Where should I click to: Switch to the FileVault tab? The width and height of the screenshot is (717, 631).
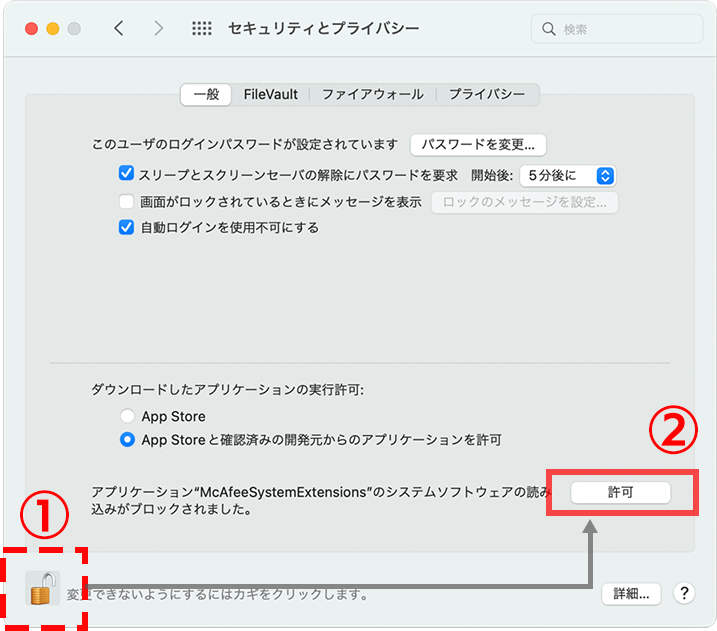point(270,94)
